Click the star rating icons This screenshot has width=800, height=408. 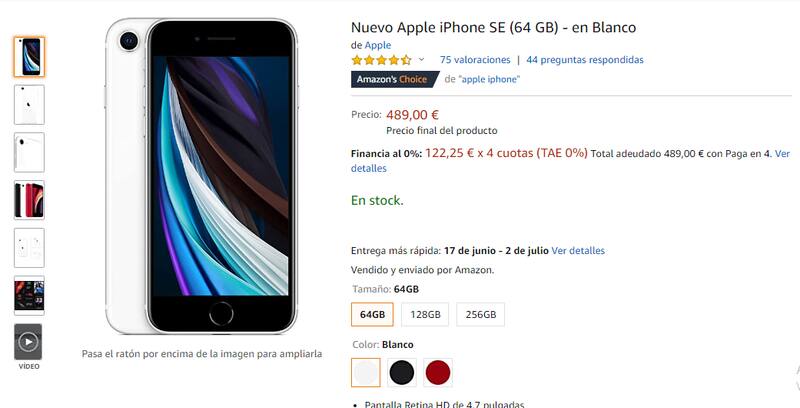coord(381,60)
